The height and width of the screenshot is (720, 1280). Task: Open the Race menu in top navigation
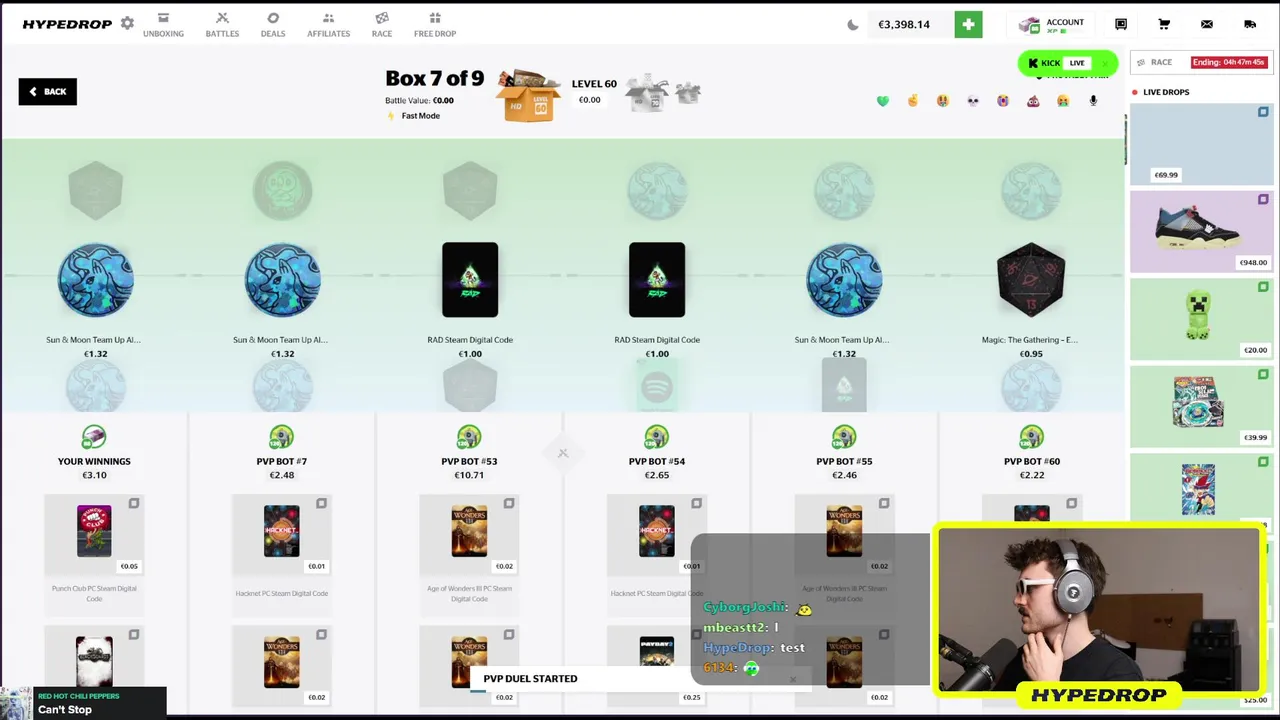click(382, 25)
